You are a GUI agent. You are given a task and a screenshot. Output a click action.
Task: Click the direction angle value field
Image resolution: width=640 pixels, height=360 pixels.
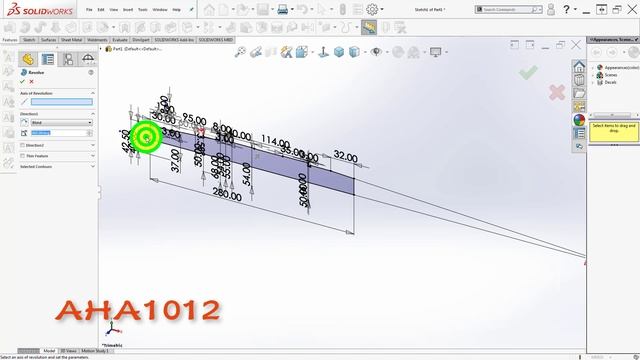click(58, 133)
